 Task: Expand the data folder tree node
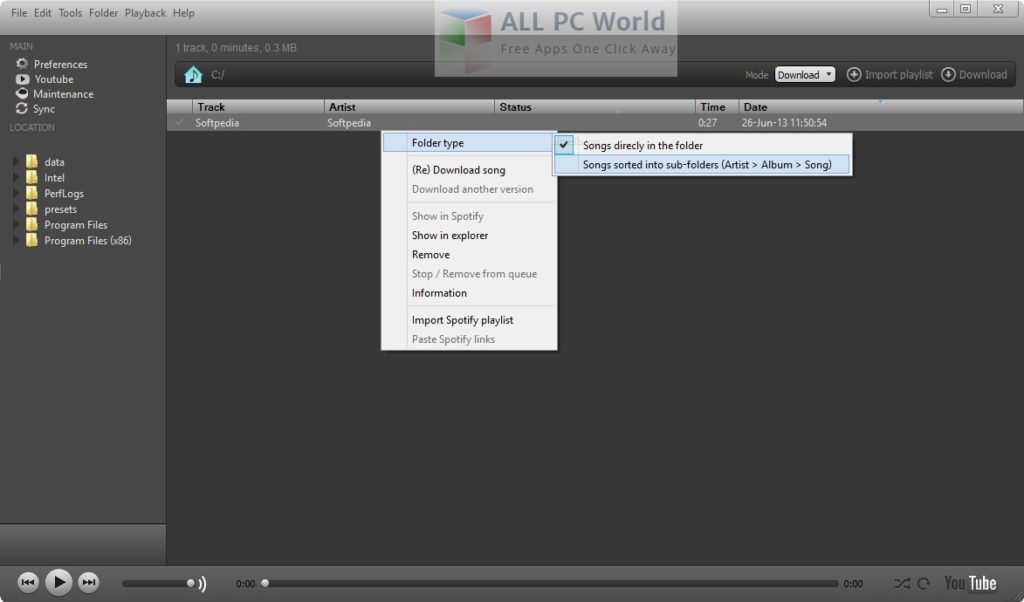[16, 161]
